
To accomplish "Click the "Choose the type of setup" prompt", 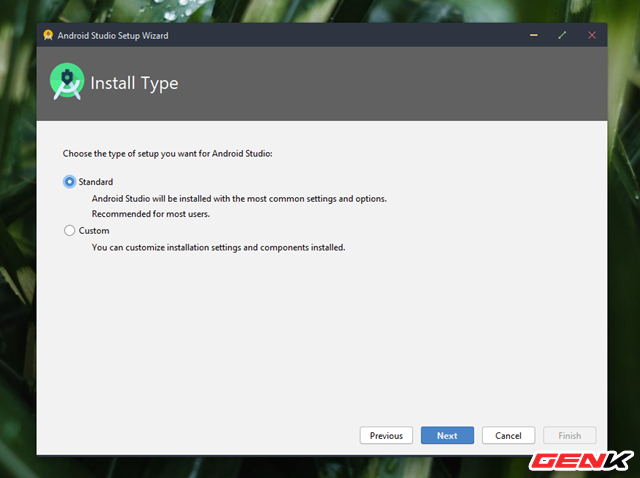I will point(167,154).
